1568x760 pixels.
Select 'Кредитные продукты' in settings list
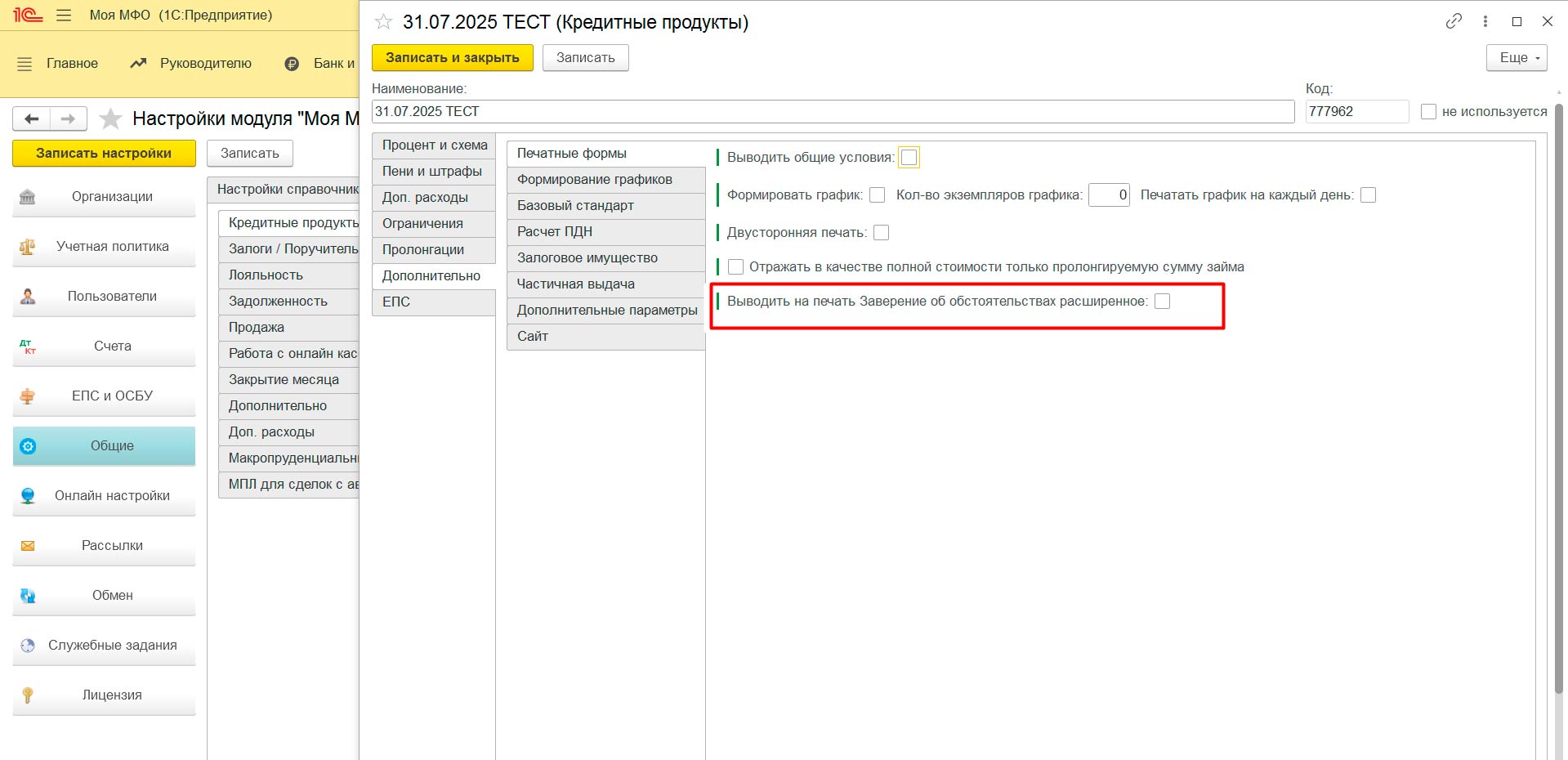(x=289, y=223)
